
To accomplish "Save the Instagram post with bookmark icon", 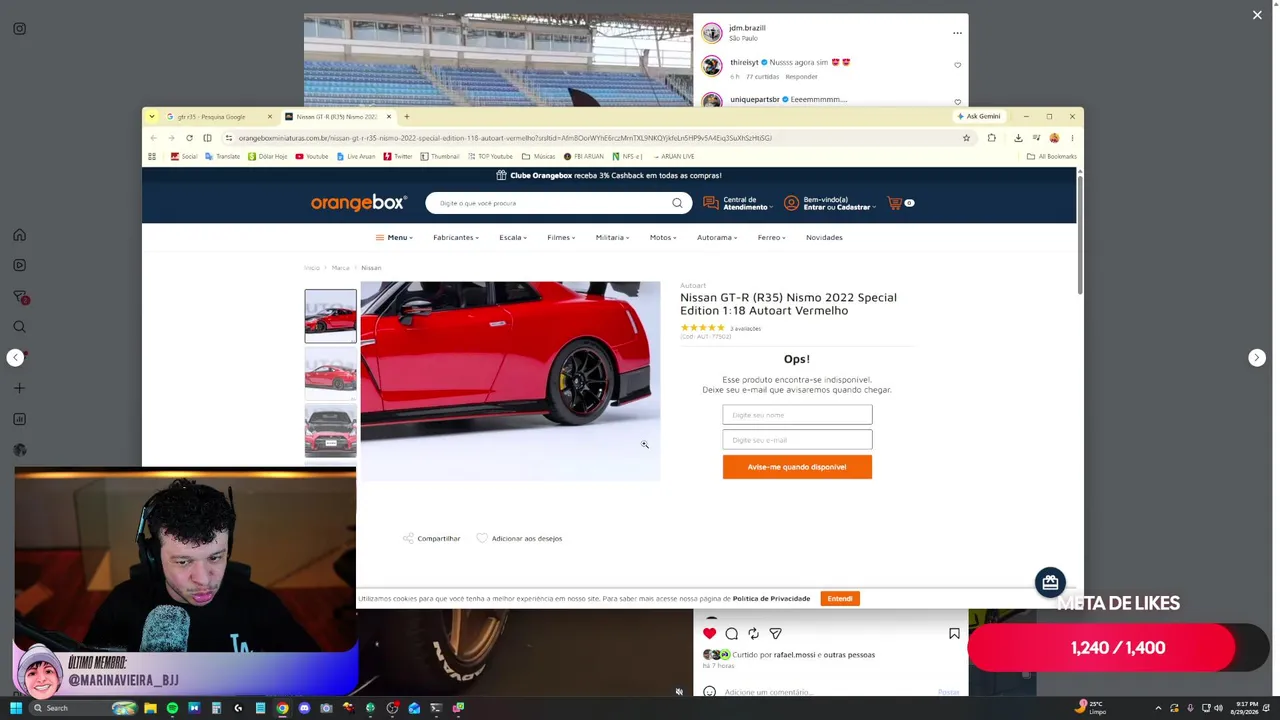I will click(954, 633).
